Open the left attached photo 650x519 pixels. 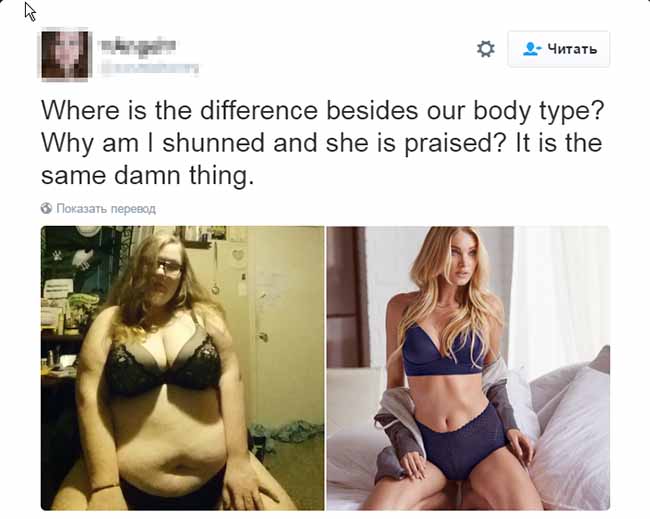pyautogui.click(x=182, y=368)
